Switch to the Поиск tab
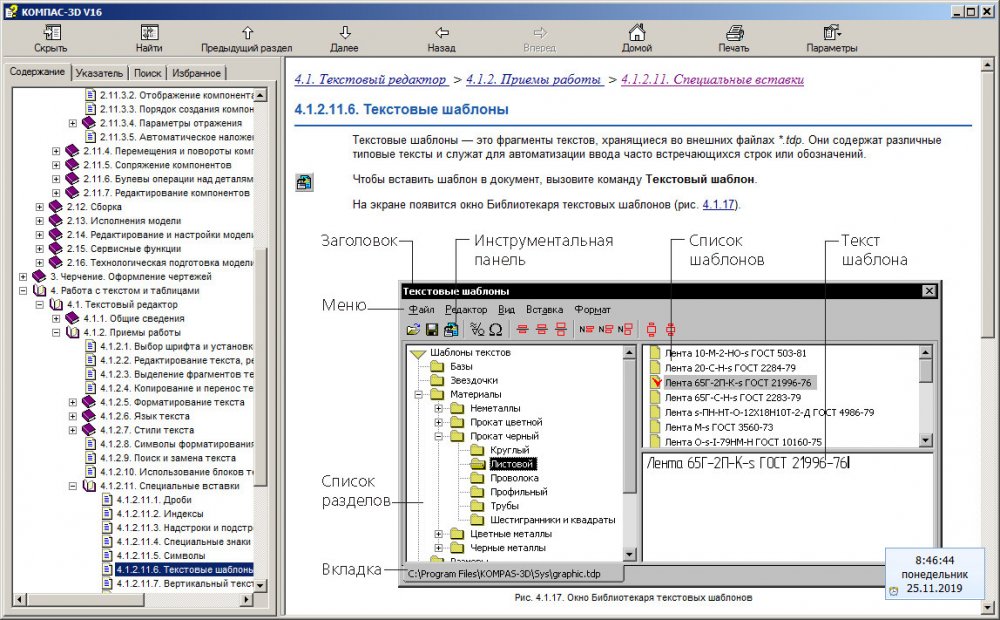Screen dimensions: 1000x620 coord(147,73)
